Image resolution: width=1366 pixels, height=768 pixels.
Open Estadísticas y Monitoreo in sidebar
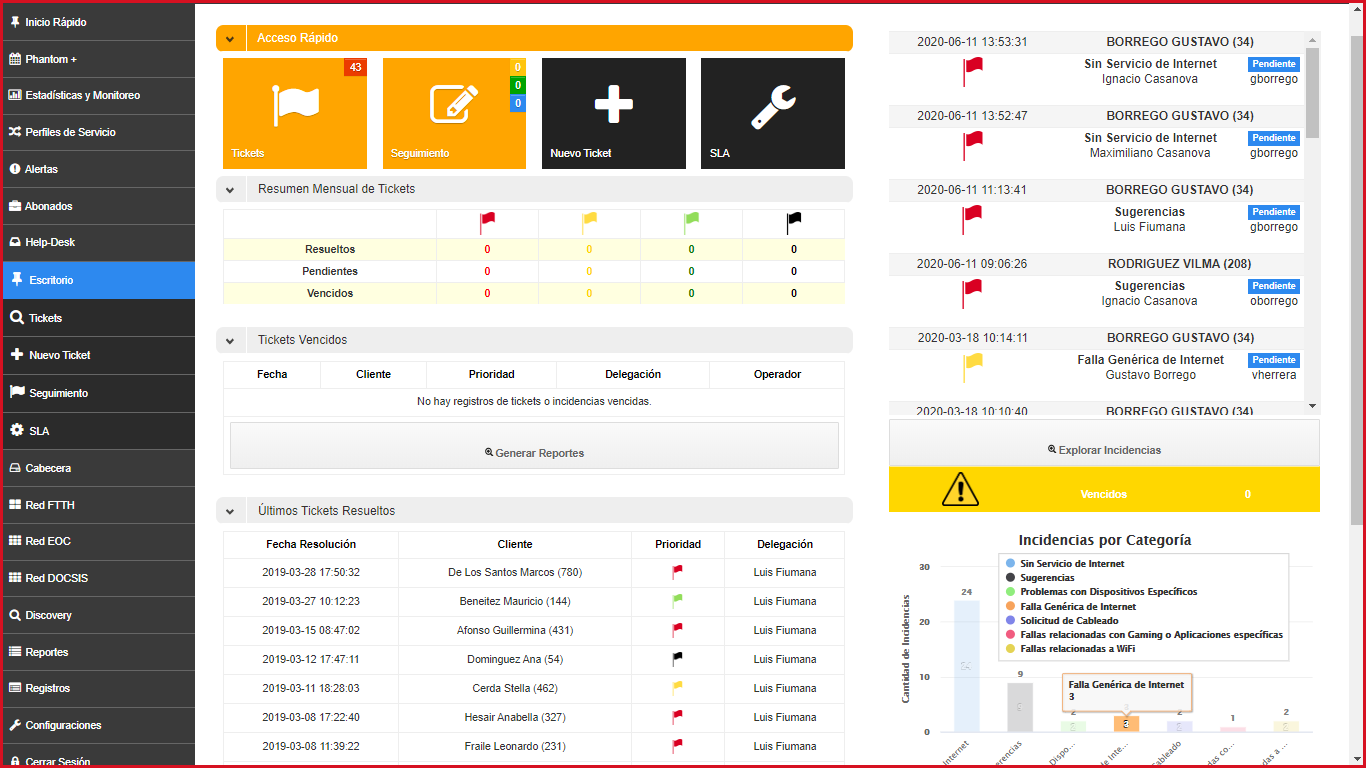82,96
